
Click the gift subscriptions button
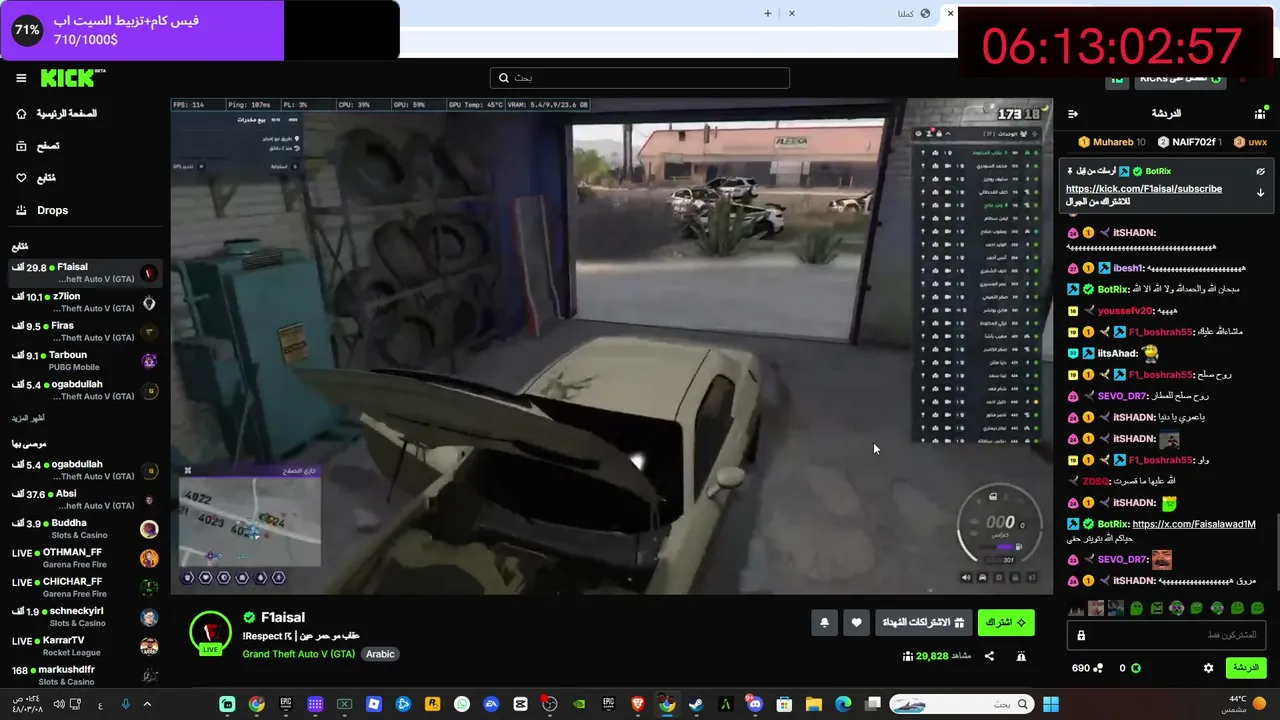point(923,623)
